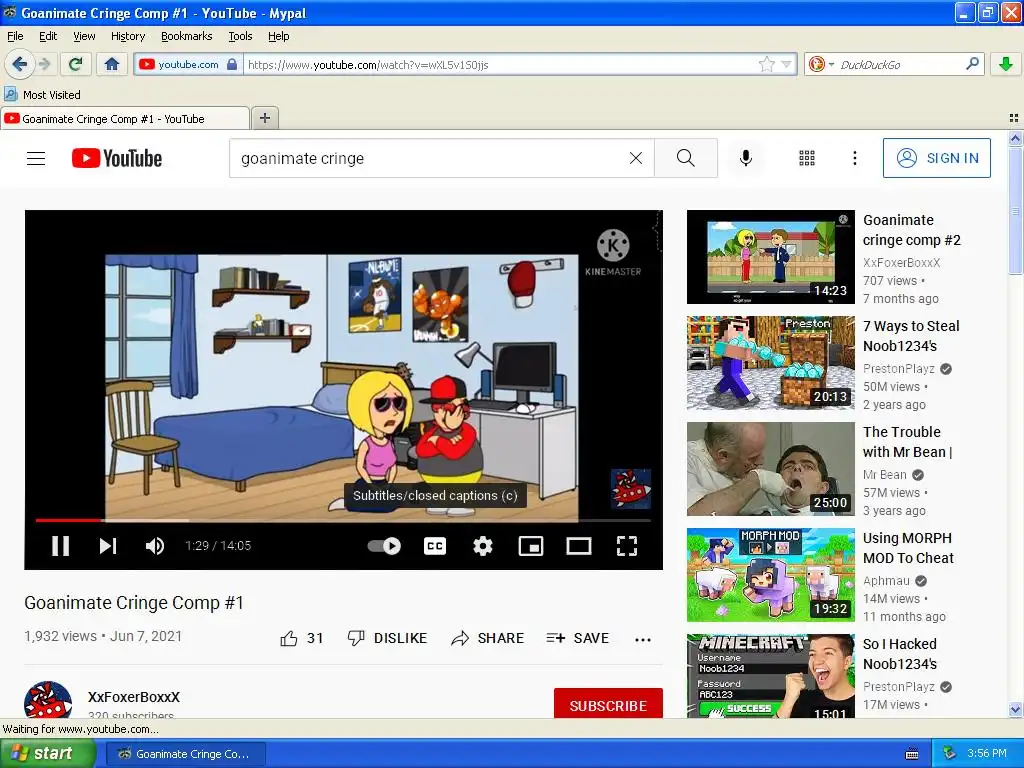
Task: Clear the YouTube search query with X
Action: tap(635, 158)
